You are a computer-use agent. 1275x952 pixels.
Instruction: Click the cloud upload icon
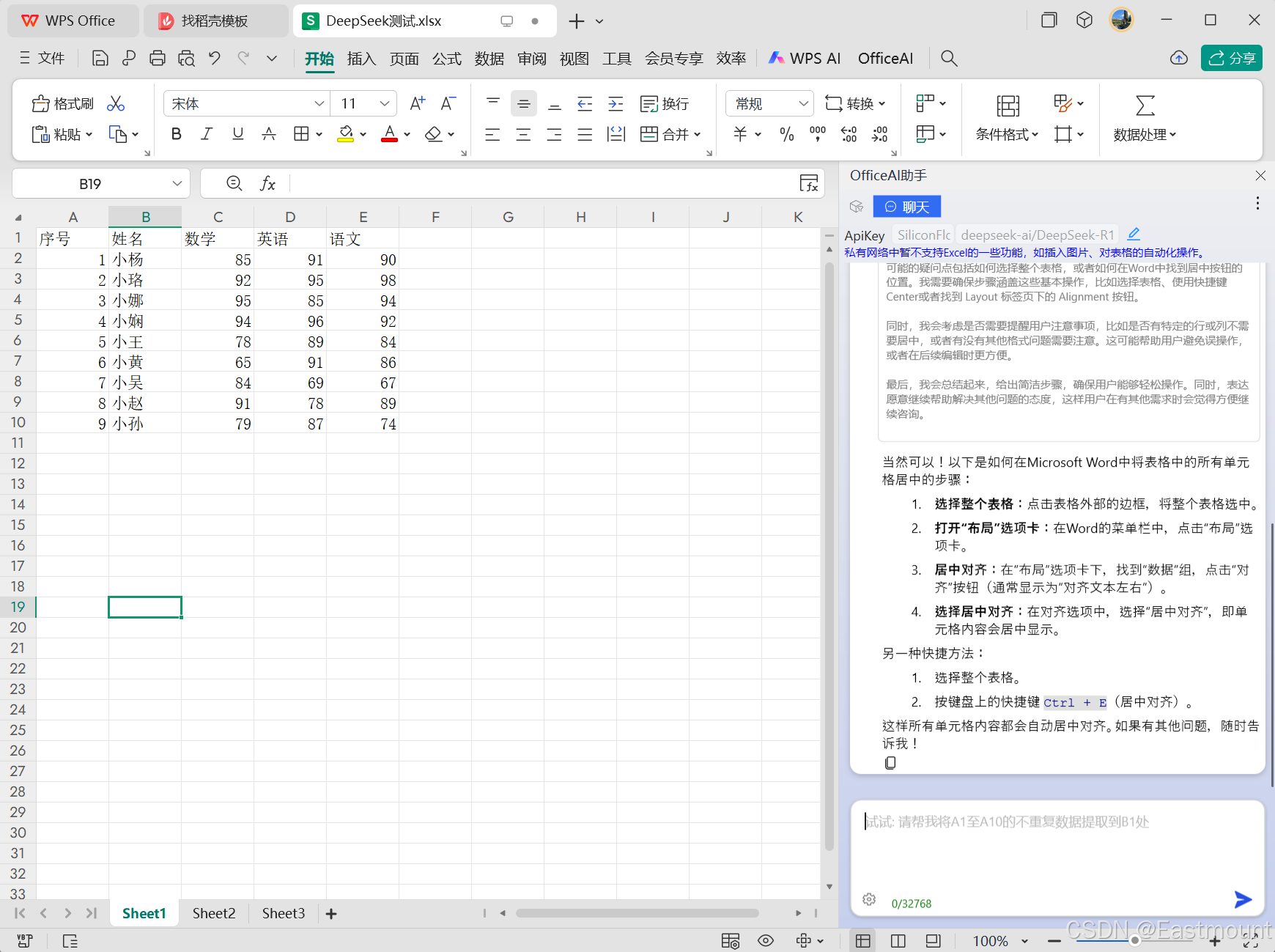(x=1179, y=58)
